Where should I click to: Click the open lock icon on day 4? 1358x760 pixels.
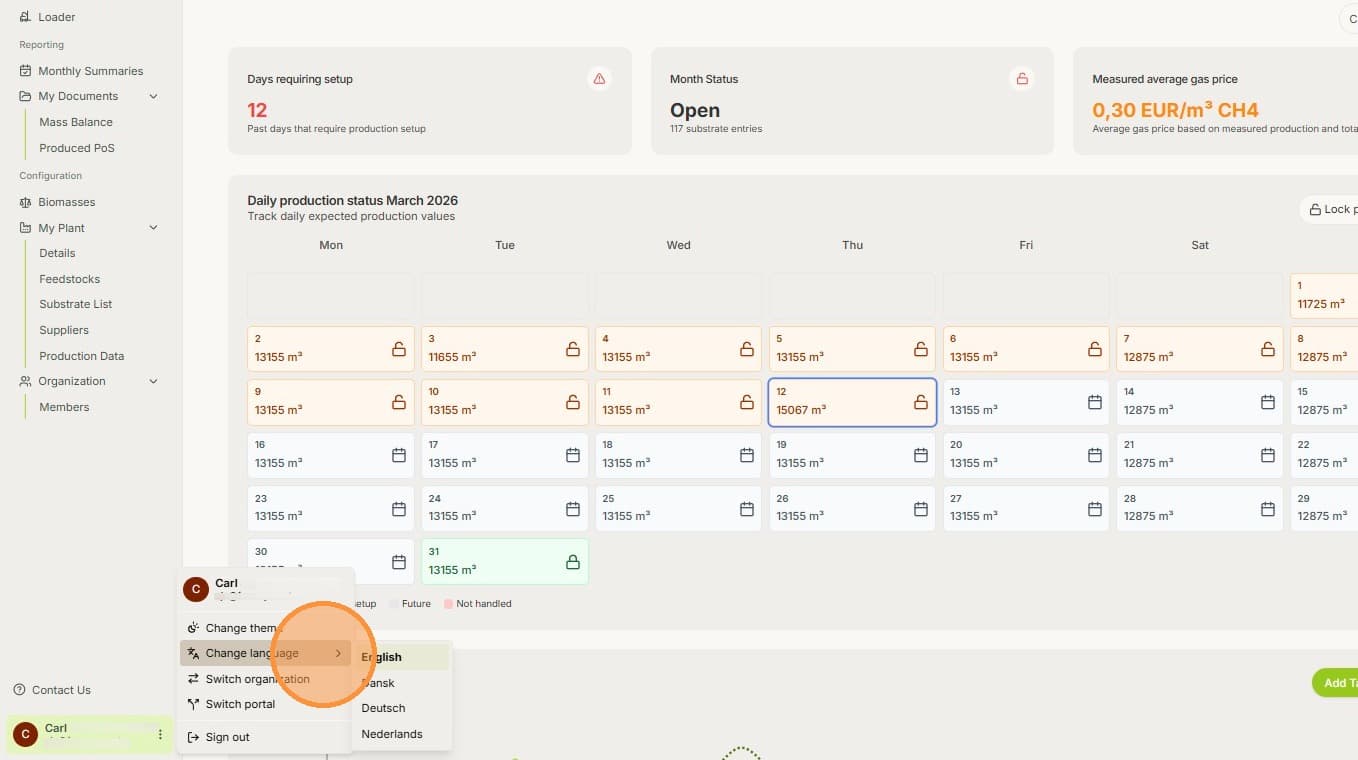747,349
